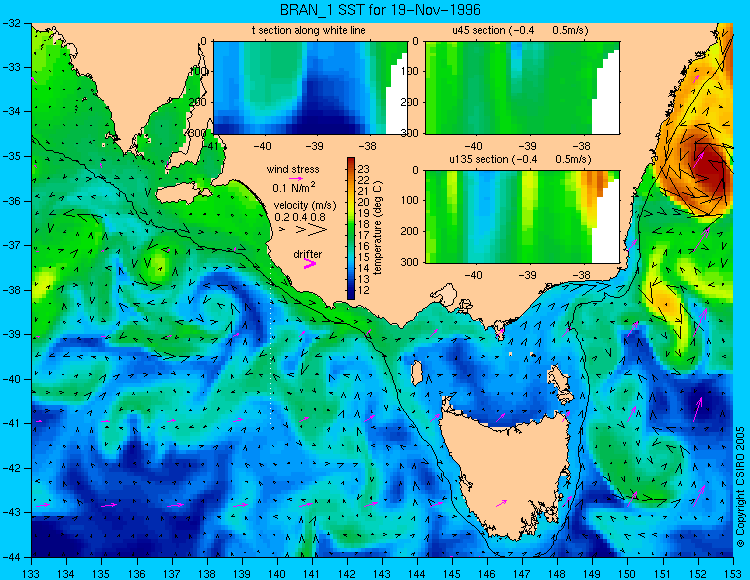
Task: Click the '144' longitude axis label
Action: [417, 574]
